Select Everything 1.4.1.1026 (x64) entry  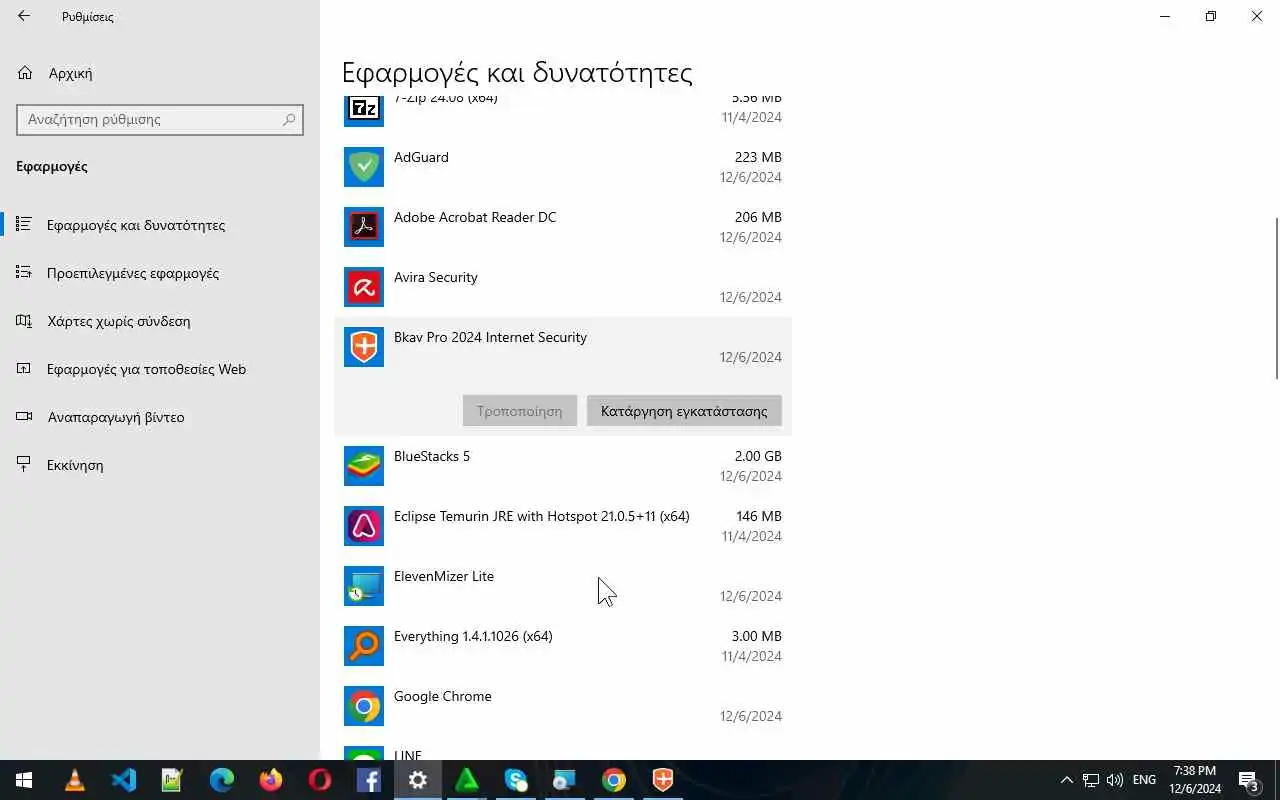point(473,636)
